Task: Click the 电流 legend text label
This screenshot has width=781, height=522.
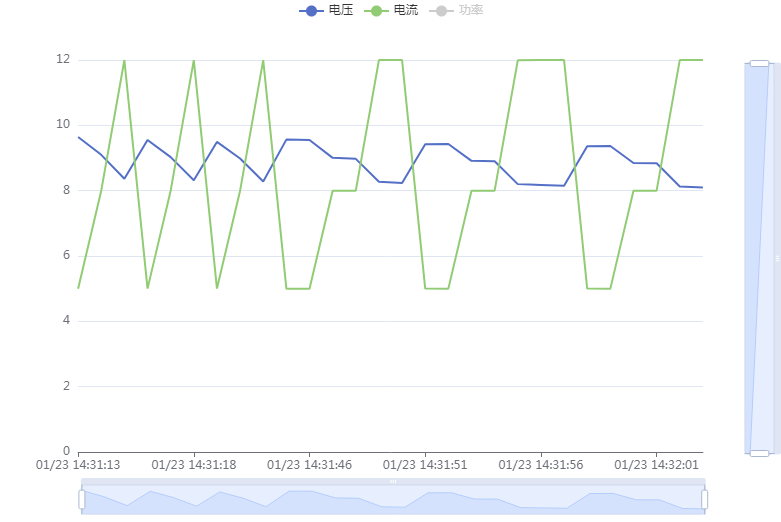Action: pyautogui.click(x=406, y=11)
